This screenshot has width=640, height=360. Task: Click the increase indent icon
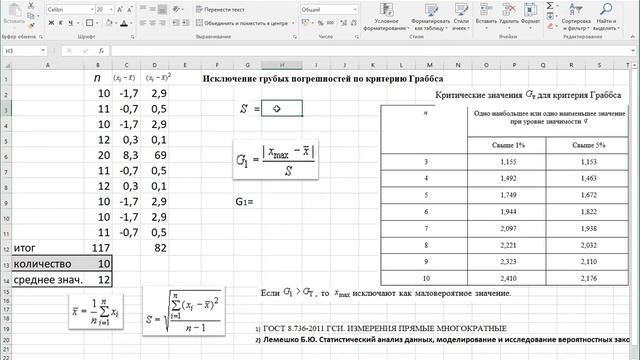[x=185, y=23]
